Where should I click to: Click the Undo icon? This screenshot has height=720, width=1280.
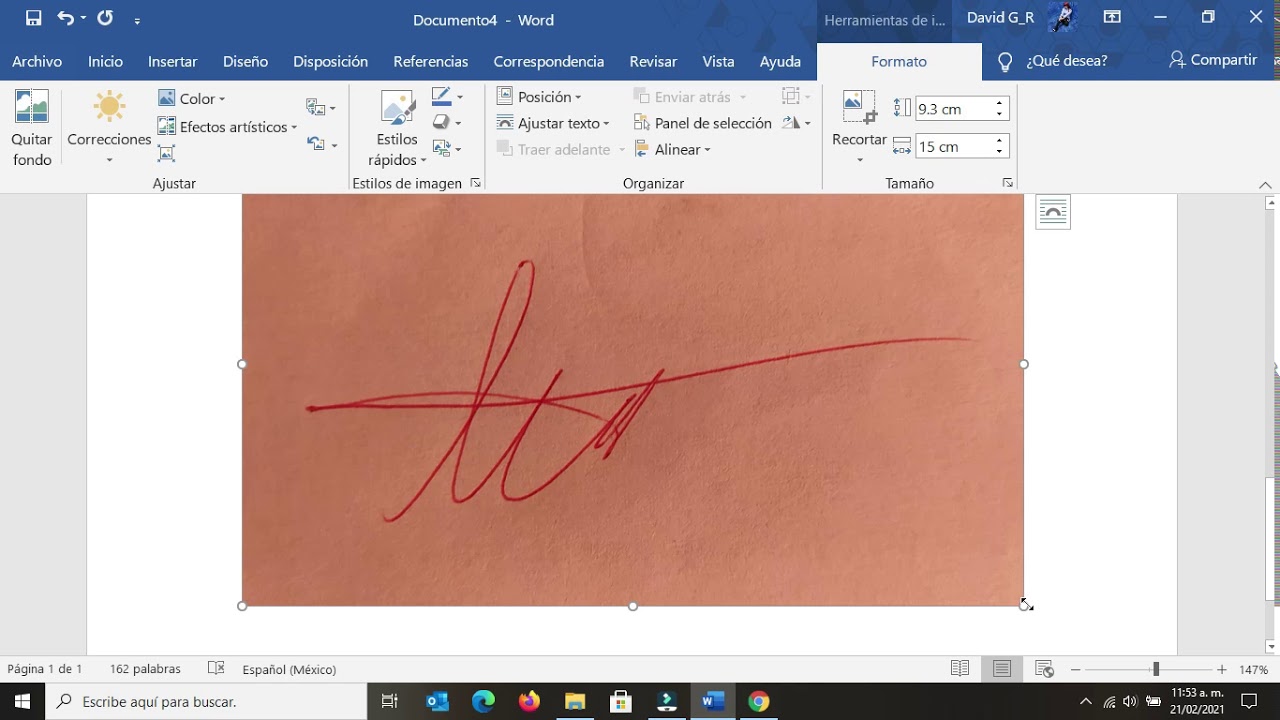tap(65, 18)
